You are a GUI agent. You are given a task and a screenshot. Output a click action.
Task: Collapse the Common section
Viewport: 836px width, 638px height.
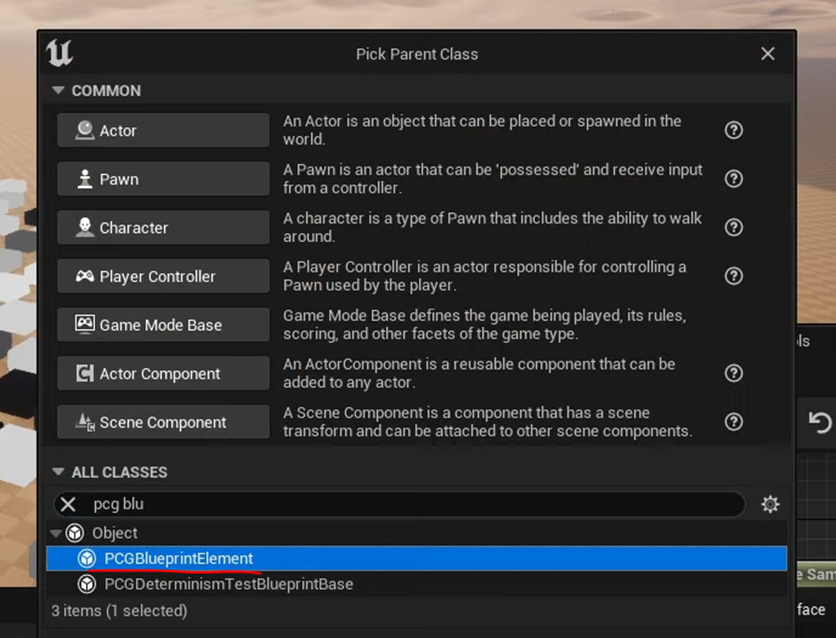(x=59, y=91)
